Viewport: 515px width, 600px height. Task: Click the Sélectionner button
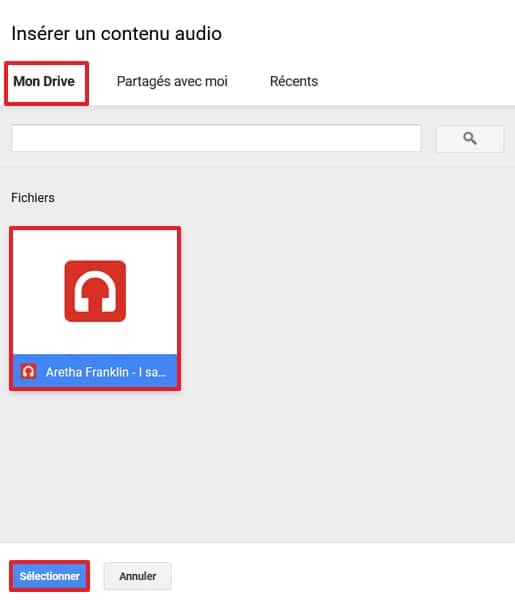pos(49,576)
